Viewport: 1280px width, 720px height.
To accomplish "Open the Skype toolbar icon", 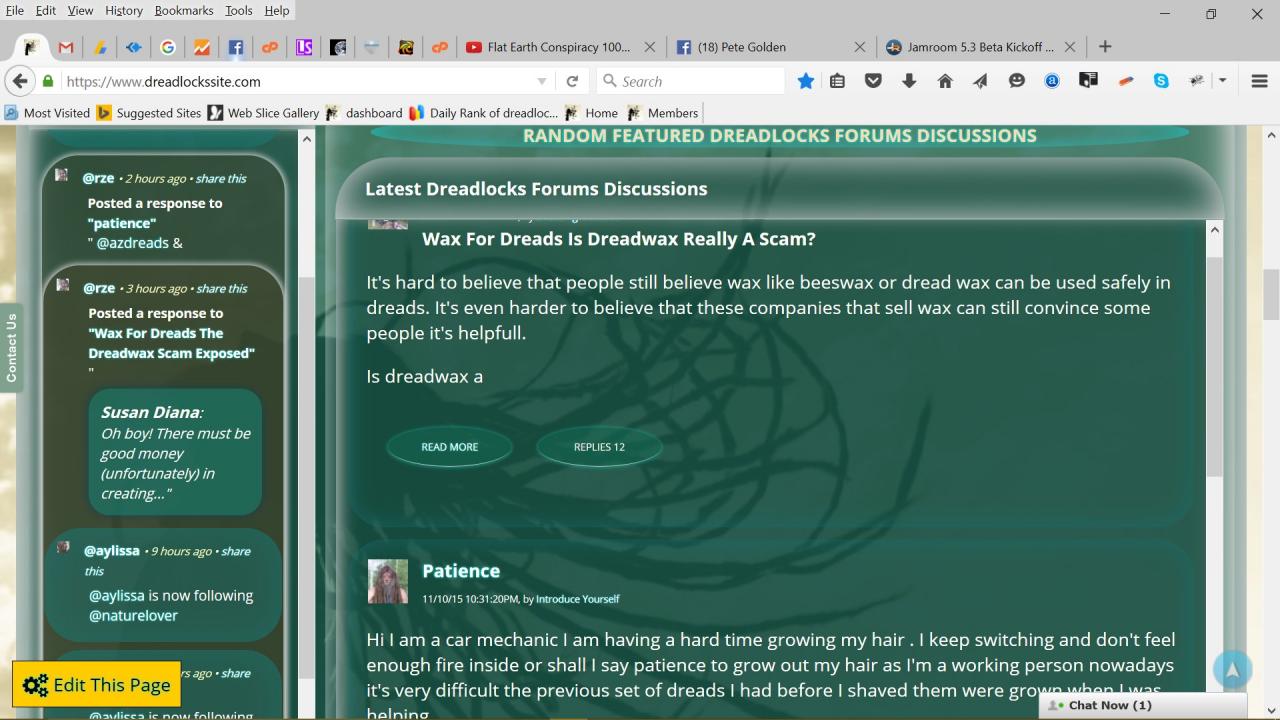I will tap(1161, 81).
